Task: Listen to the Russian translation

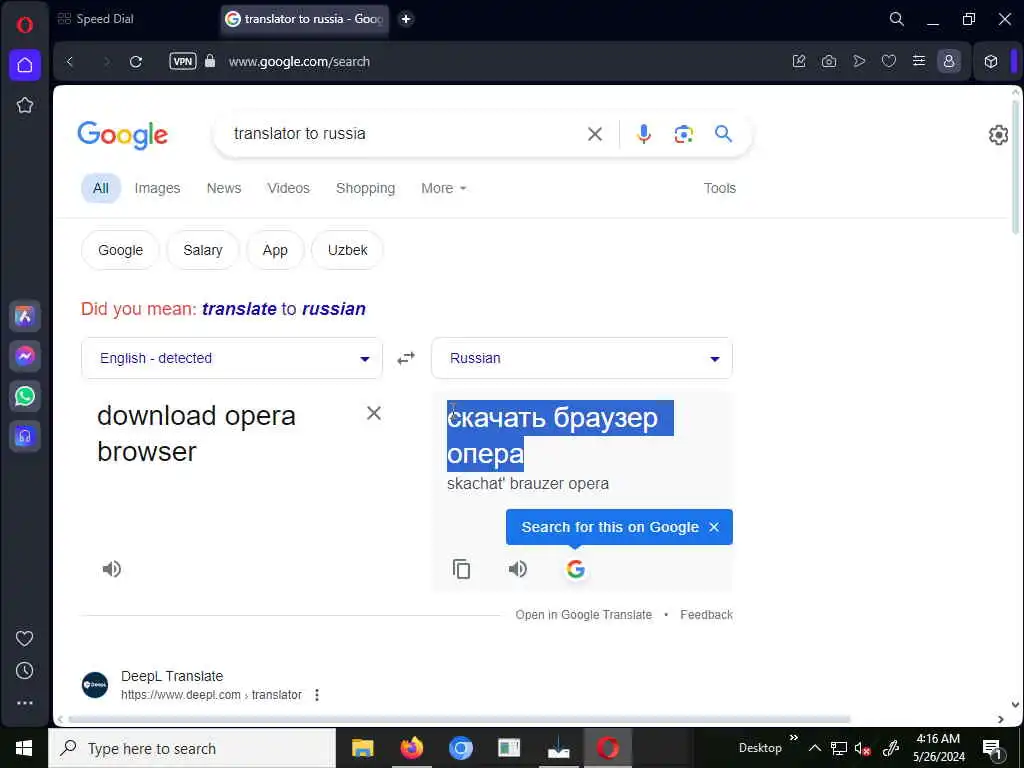Action: [x=517, y=569]
